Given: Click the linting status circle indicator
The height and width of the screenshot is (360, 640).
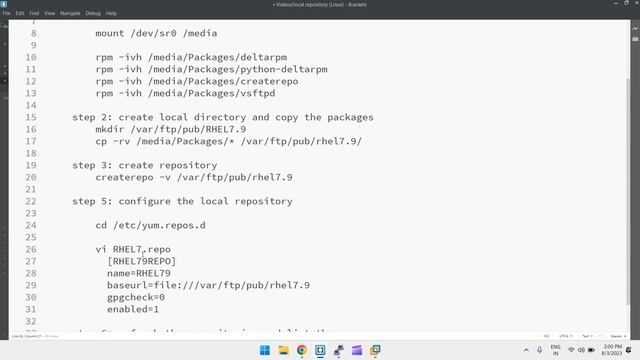Looking at the screenshot, I should click(601, 336).
